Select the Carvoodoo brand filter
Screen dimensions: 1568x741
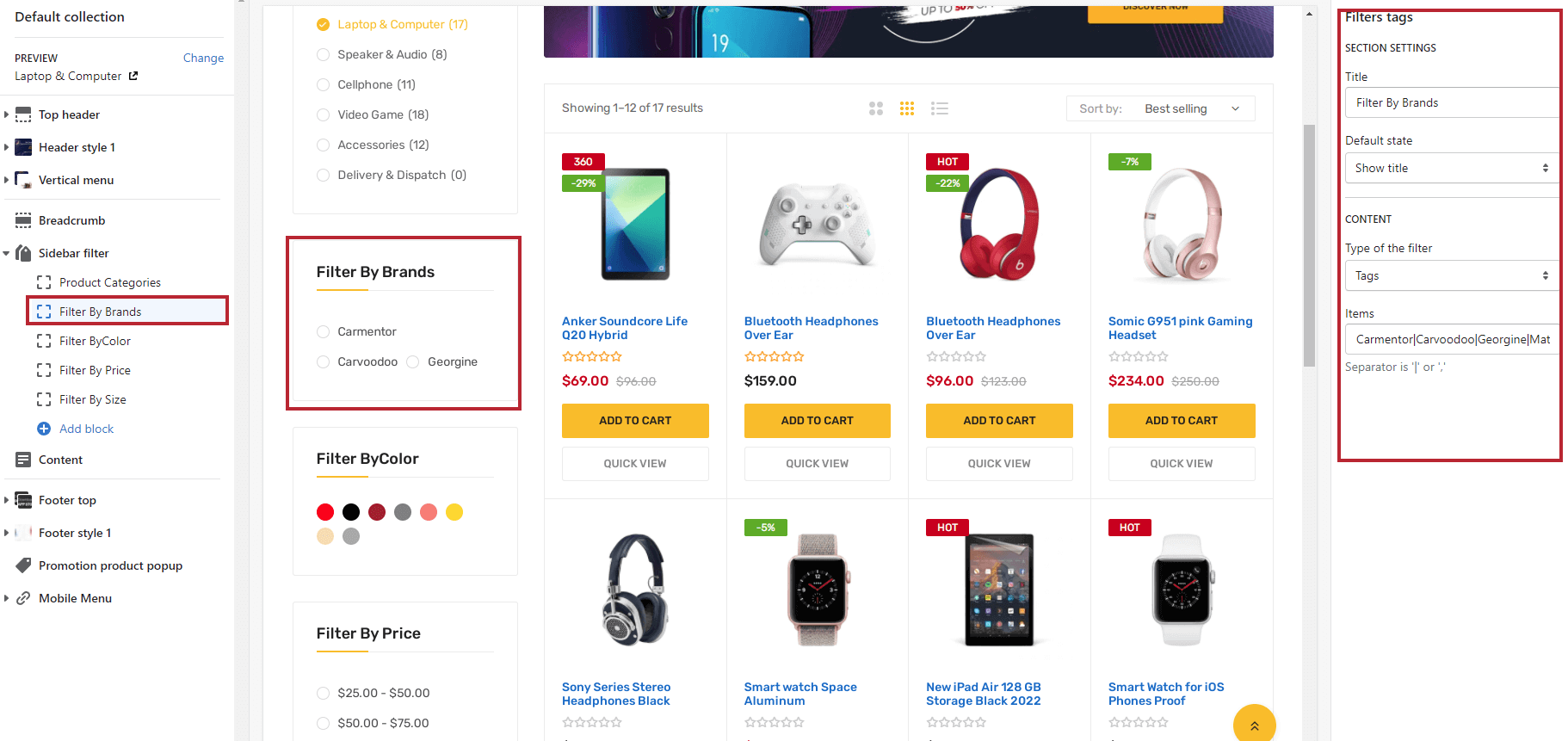323,361
